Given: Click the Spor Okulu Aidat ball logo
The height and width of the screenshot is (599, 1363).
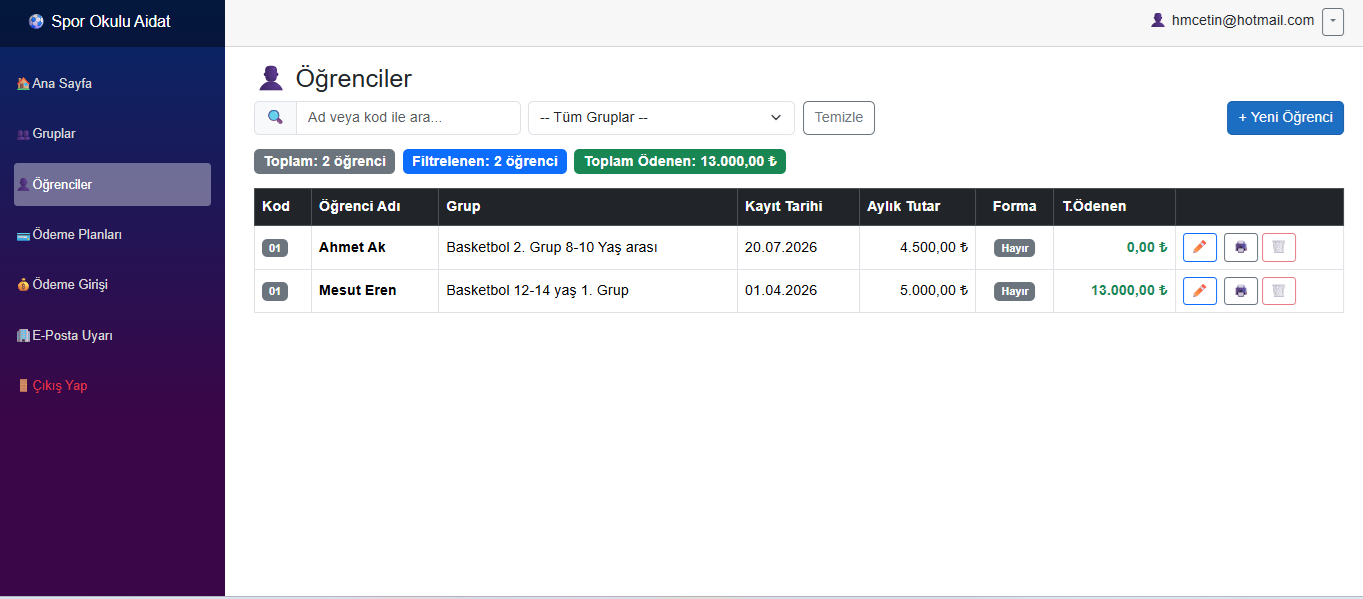Looking at the screenshot, I should click(x=37, y=21).
